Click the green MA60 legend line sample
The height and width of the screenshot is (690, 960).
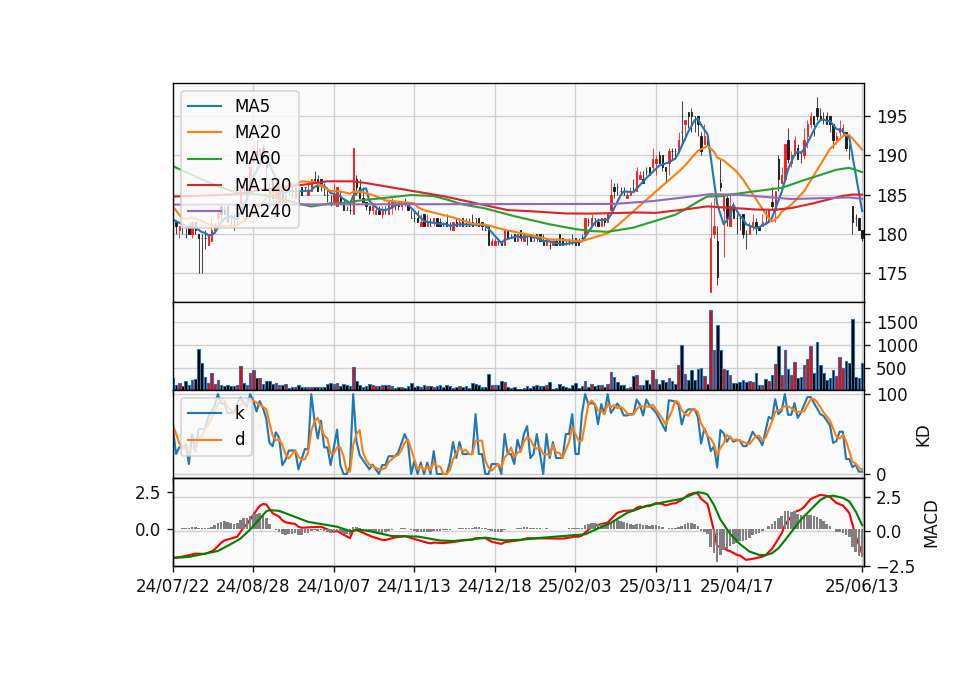point(204,159)
